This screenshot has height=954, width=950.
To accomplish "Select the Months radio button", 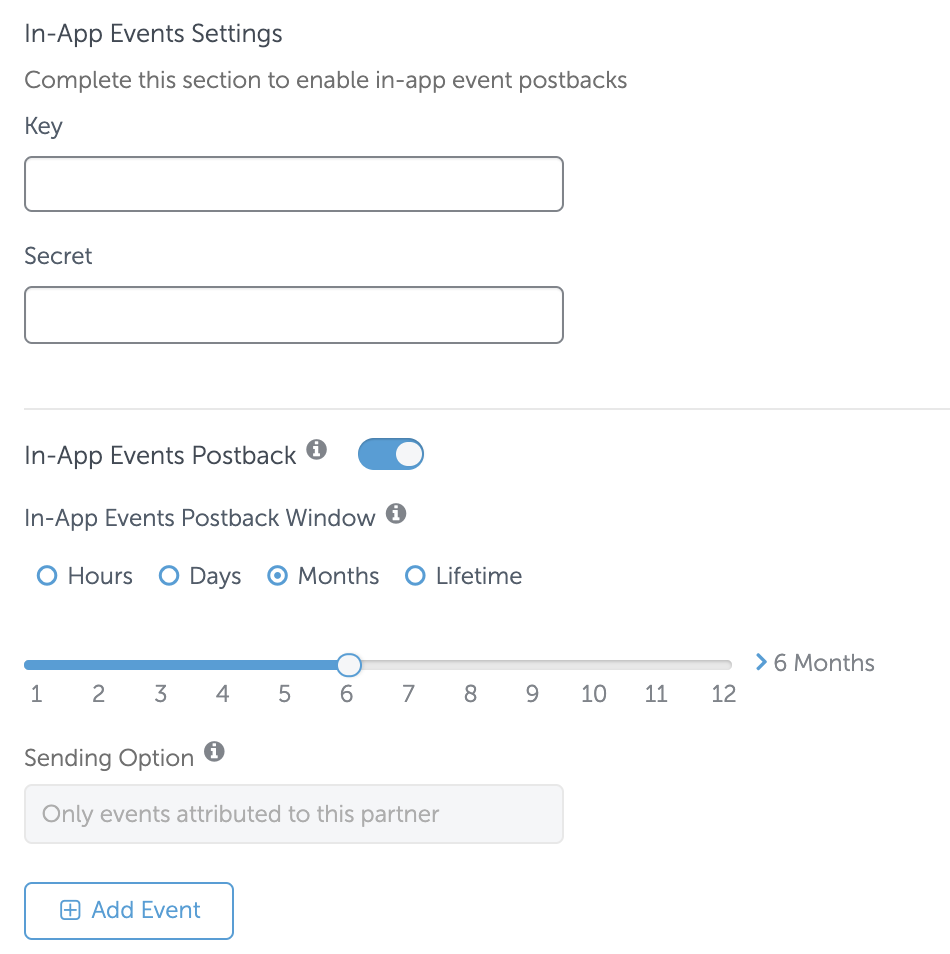I will coord(278,576).
